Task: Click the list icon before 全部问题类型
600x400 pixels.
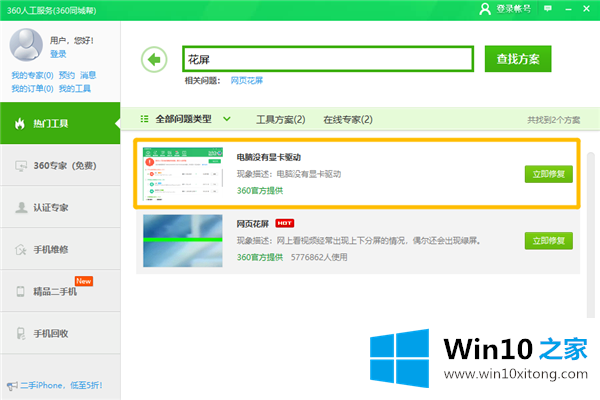Action: (144, 119)
